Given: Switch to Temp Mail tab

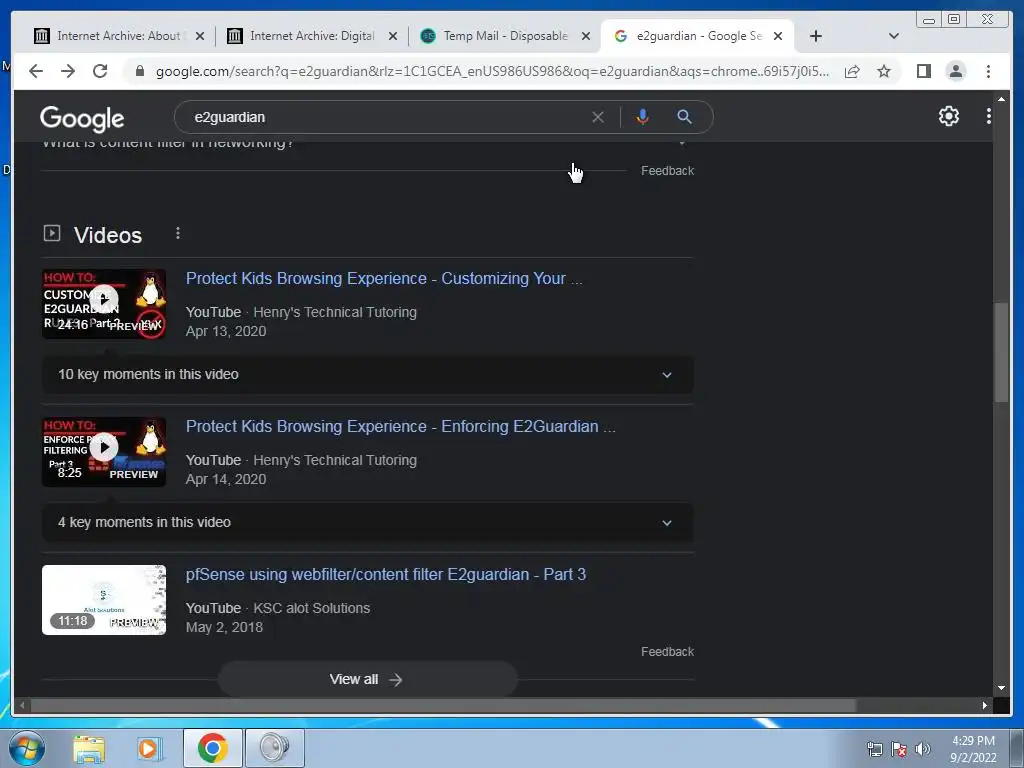Looking at the screenshot, I should [505, 36].
